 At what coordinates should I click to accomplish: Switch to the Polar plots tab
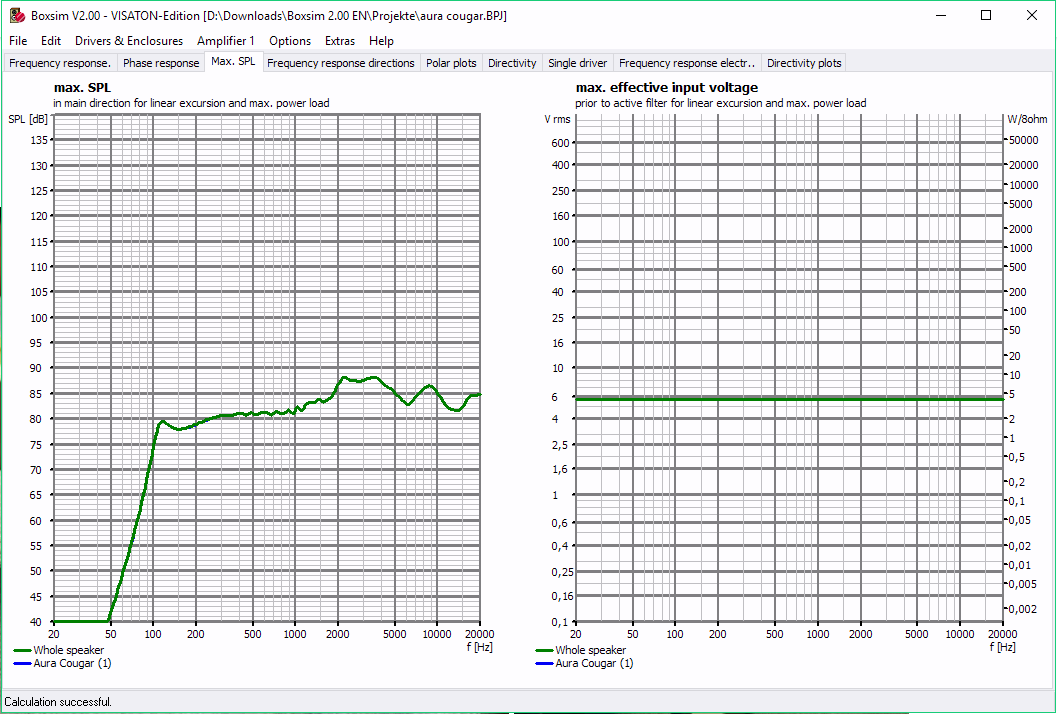(451, 62)
